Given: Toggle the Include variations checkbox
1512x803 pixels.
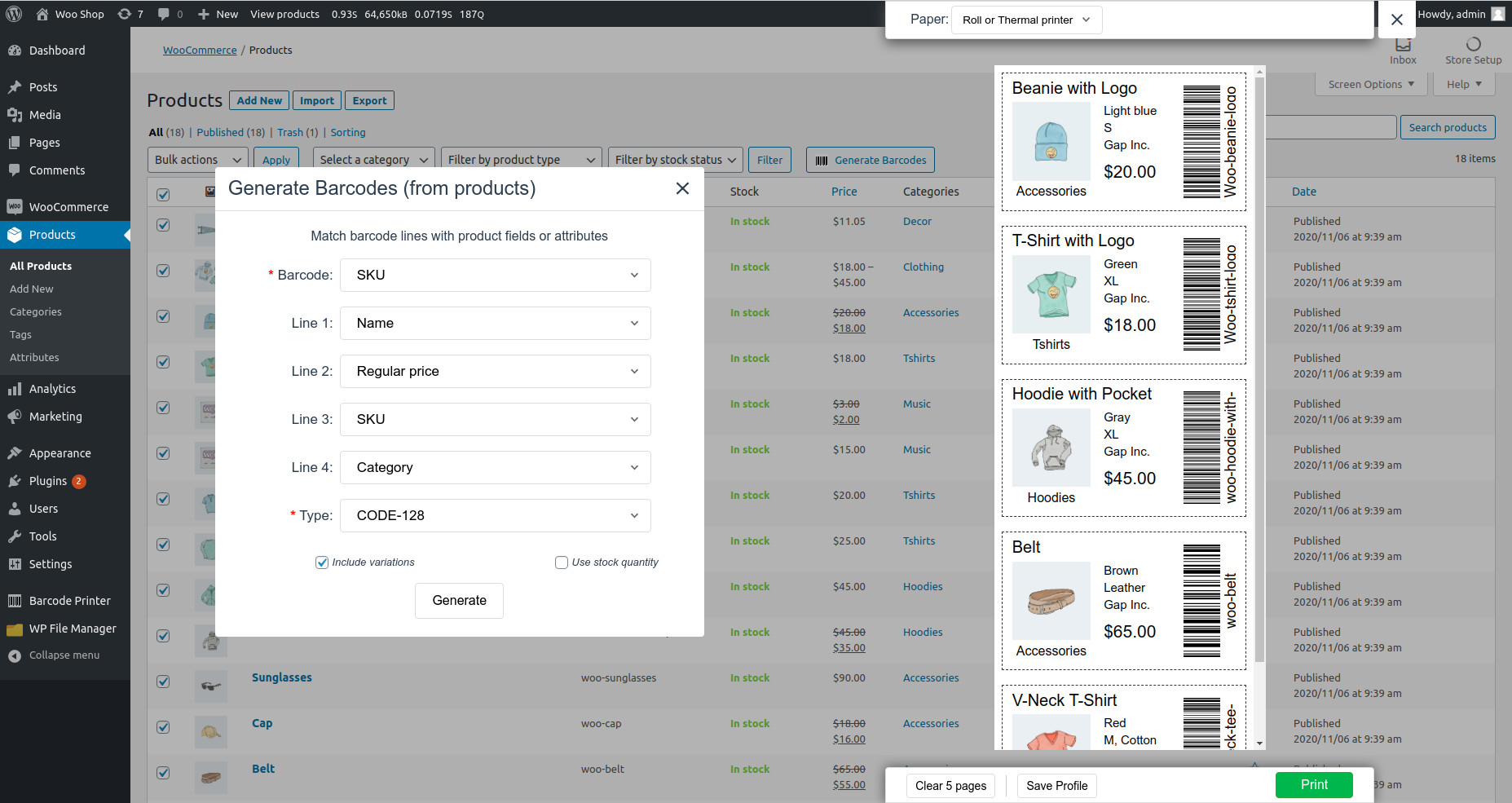Looking at the screenshot, I should click(322, 563).
